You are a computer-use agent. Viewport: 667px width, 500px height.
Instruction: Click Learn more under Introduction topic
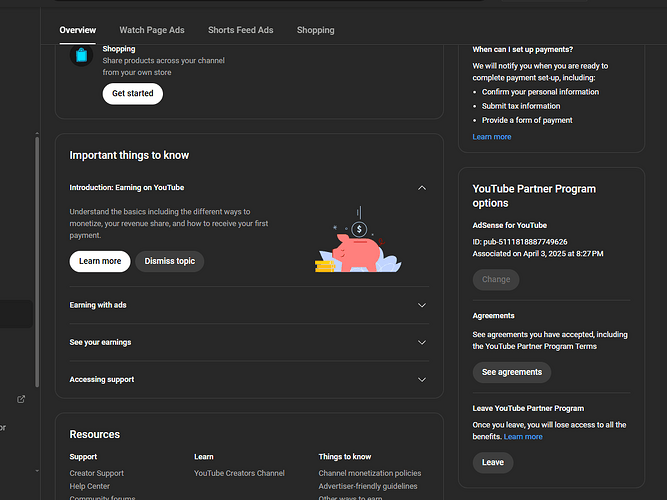[x=100, y=261]
